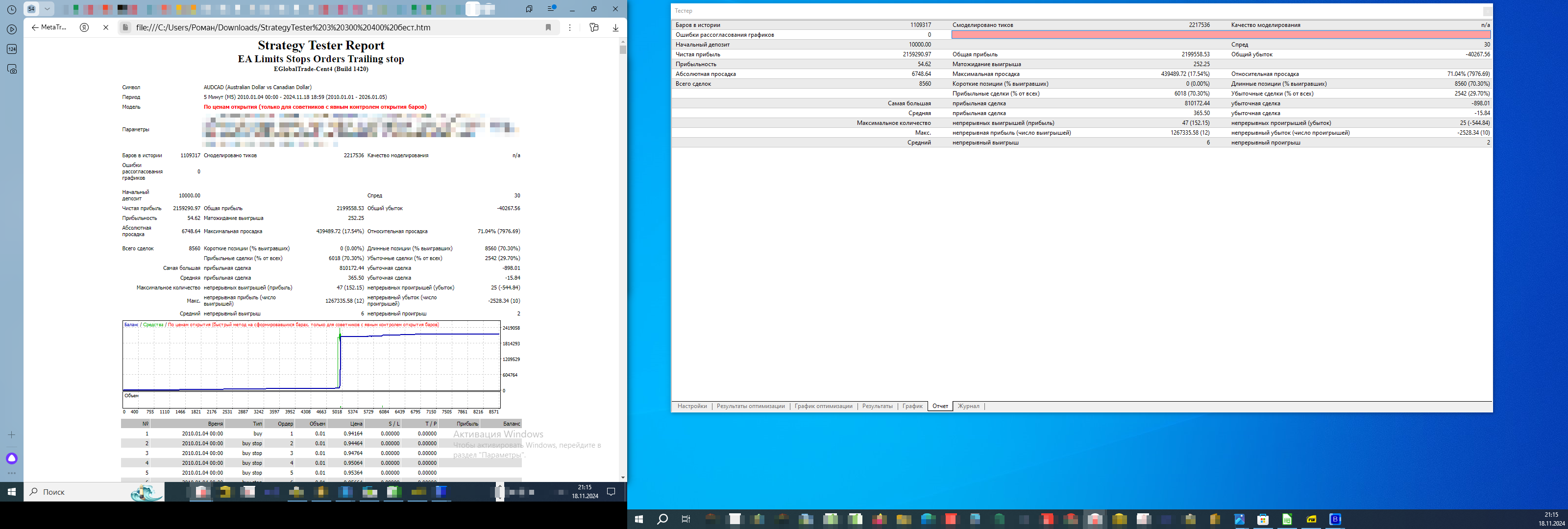Open the browser menu with blue dot

pyautogui.click(x=551, y=8)
